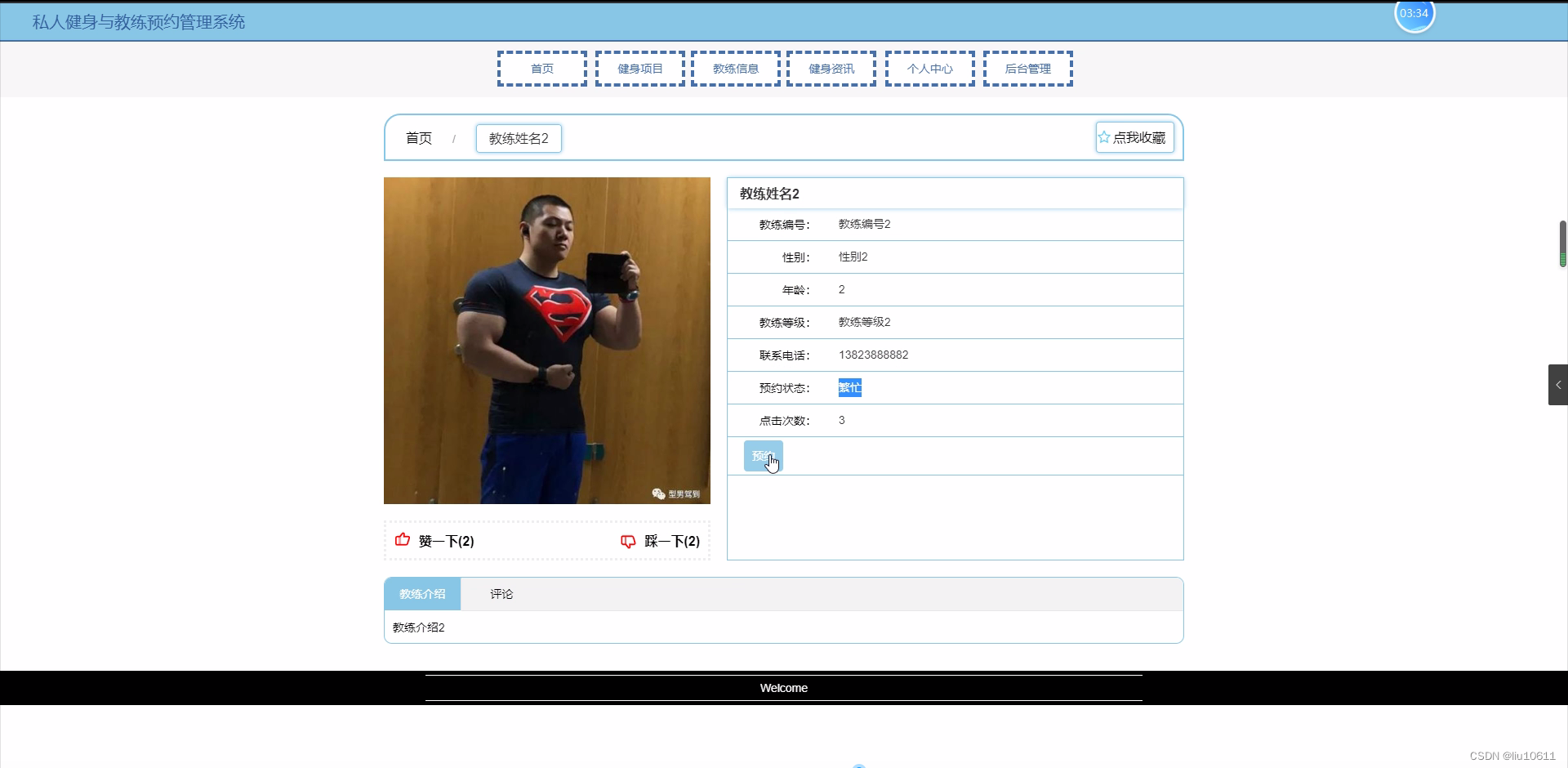The image size is (1568, 768).
Task: Switch to the 评论 tab
Action: pyautogui.click(x=501, y=594)
